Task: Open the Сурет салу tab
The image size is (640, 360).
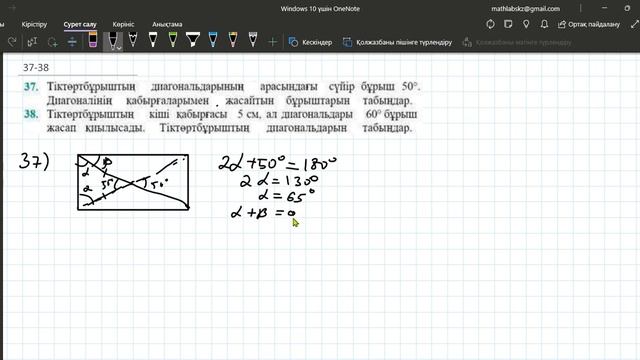Action: 80,24
